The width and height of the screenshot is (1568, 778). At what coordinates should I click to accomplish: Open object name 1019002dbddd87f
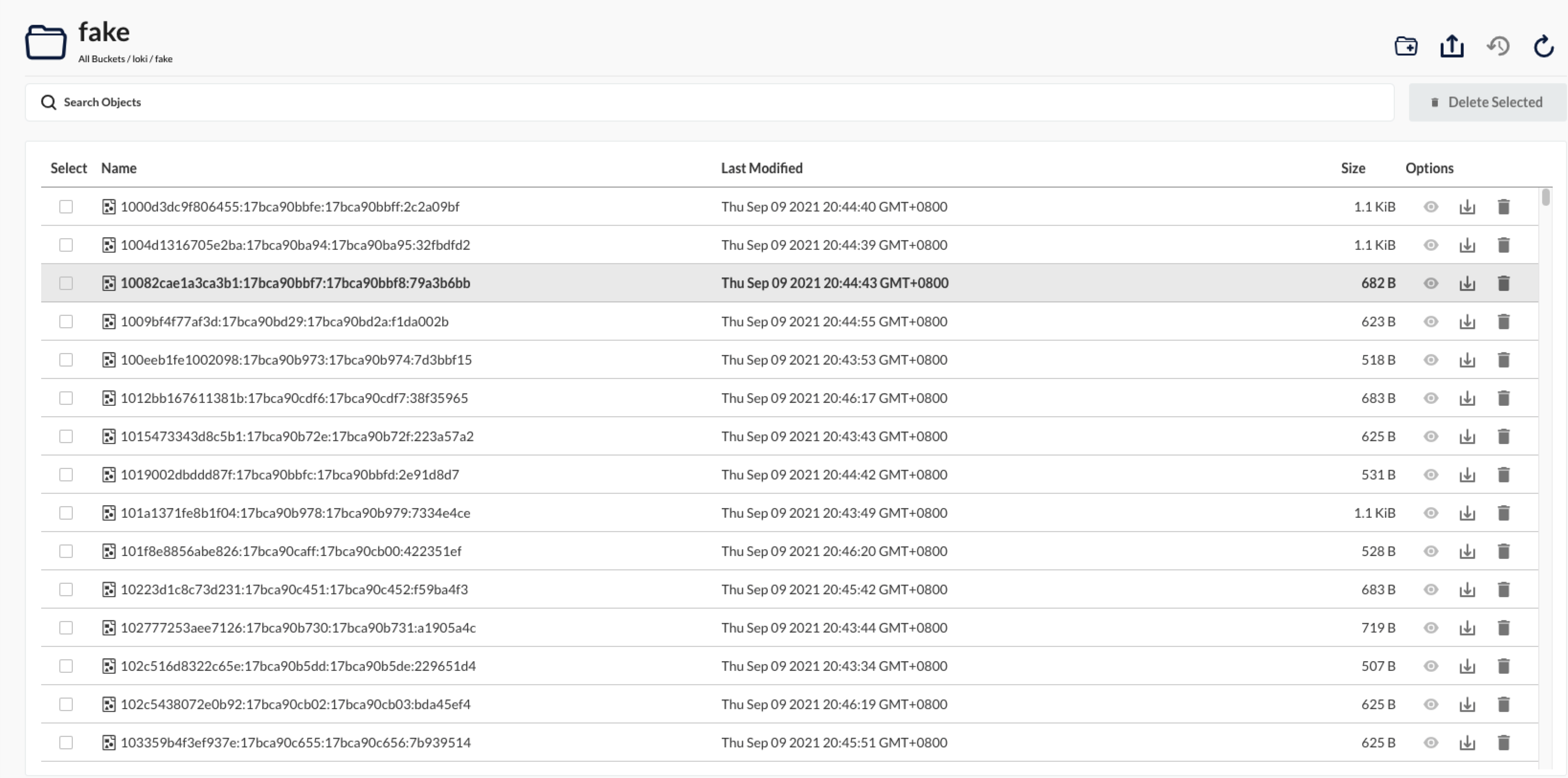(290, 475)
